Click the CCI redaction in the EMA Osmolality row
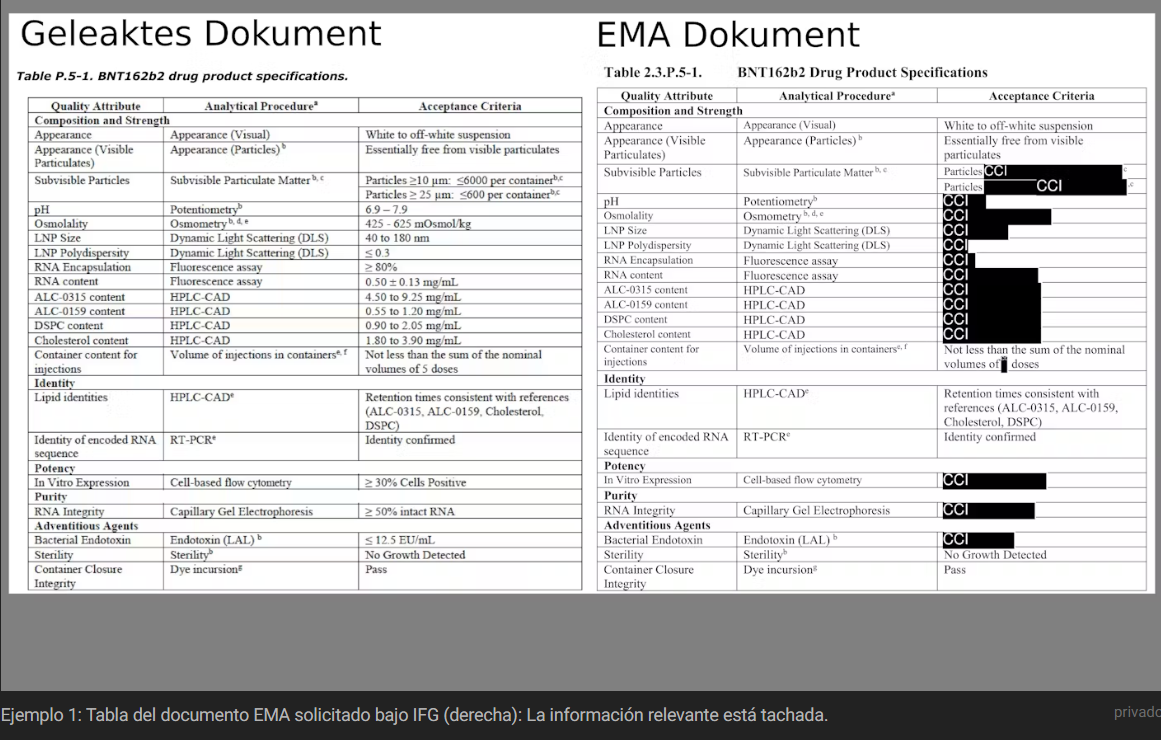Image resolution: width=1161 pixels, height=740 pixels. (997, 216)
